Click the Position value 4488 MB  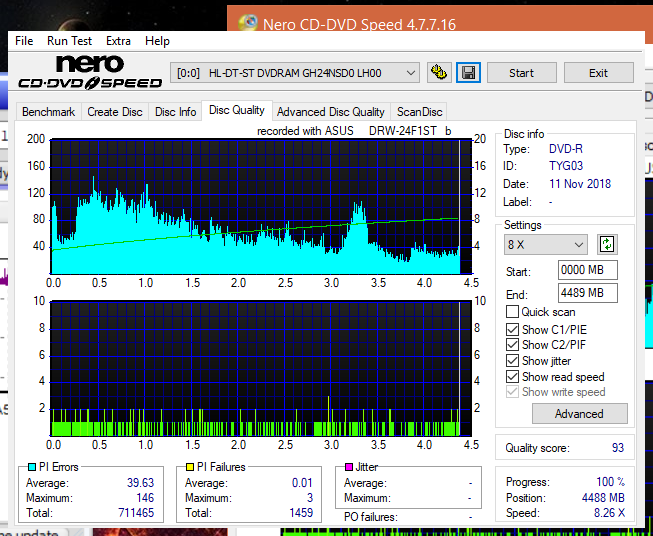[x=603, y=498]
